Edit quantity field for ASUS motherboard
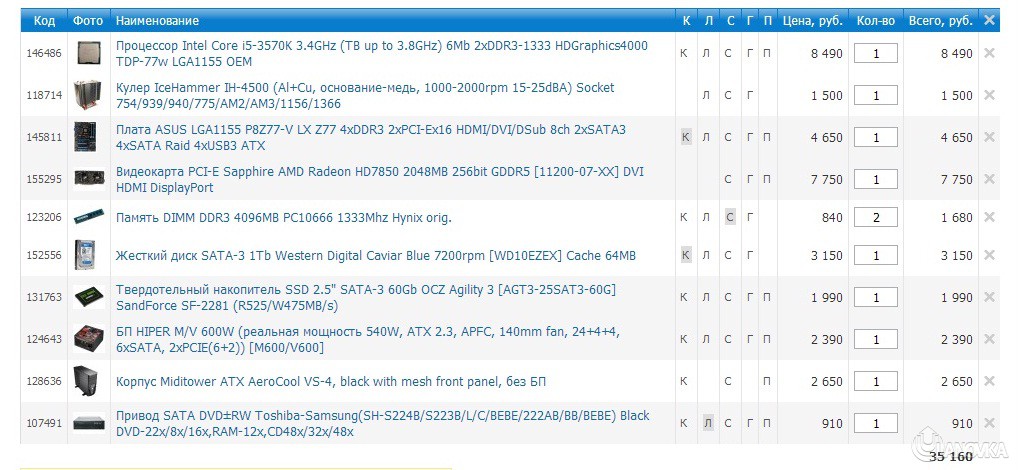 tap(875, 137)
